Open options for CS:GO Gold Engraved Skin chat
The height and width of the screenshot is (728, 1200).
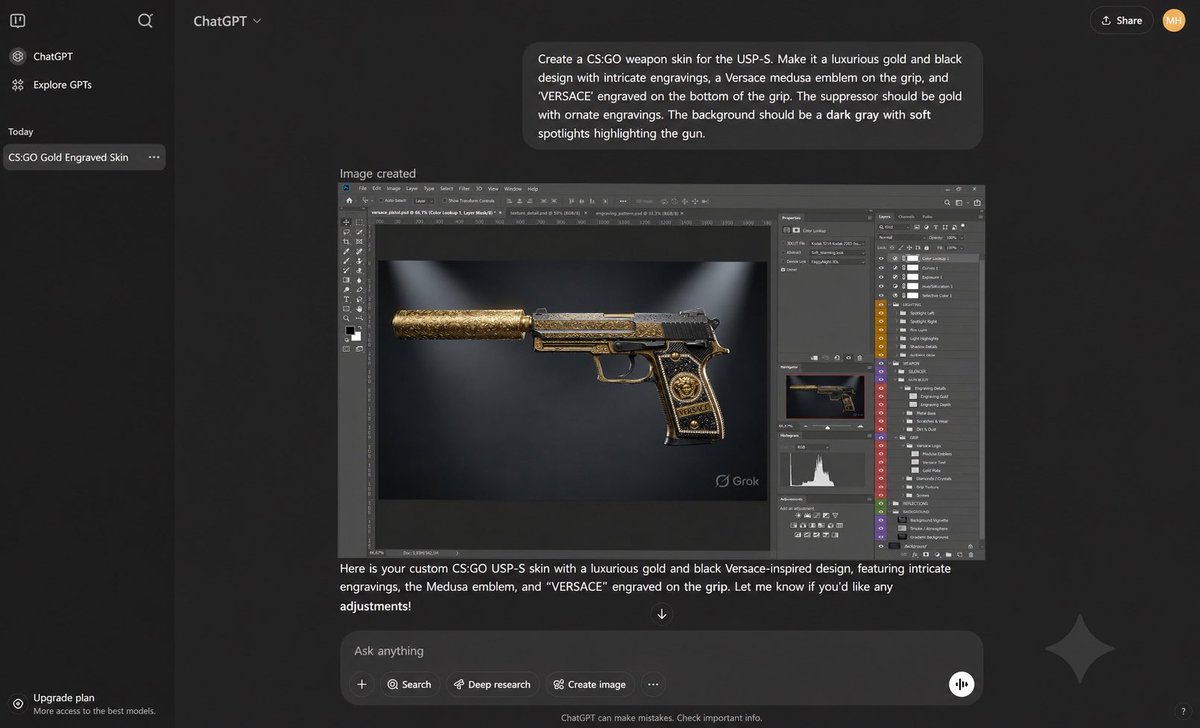pyautogui.click(x=154, y=157)
